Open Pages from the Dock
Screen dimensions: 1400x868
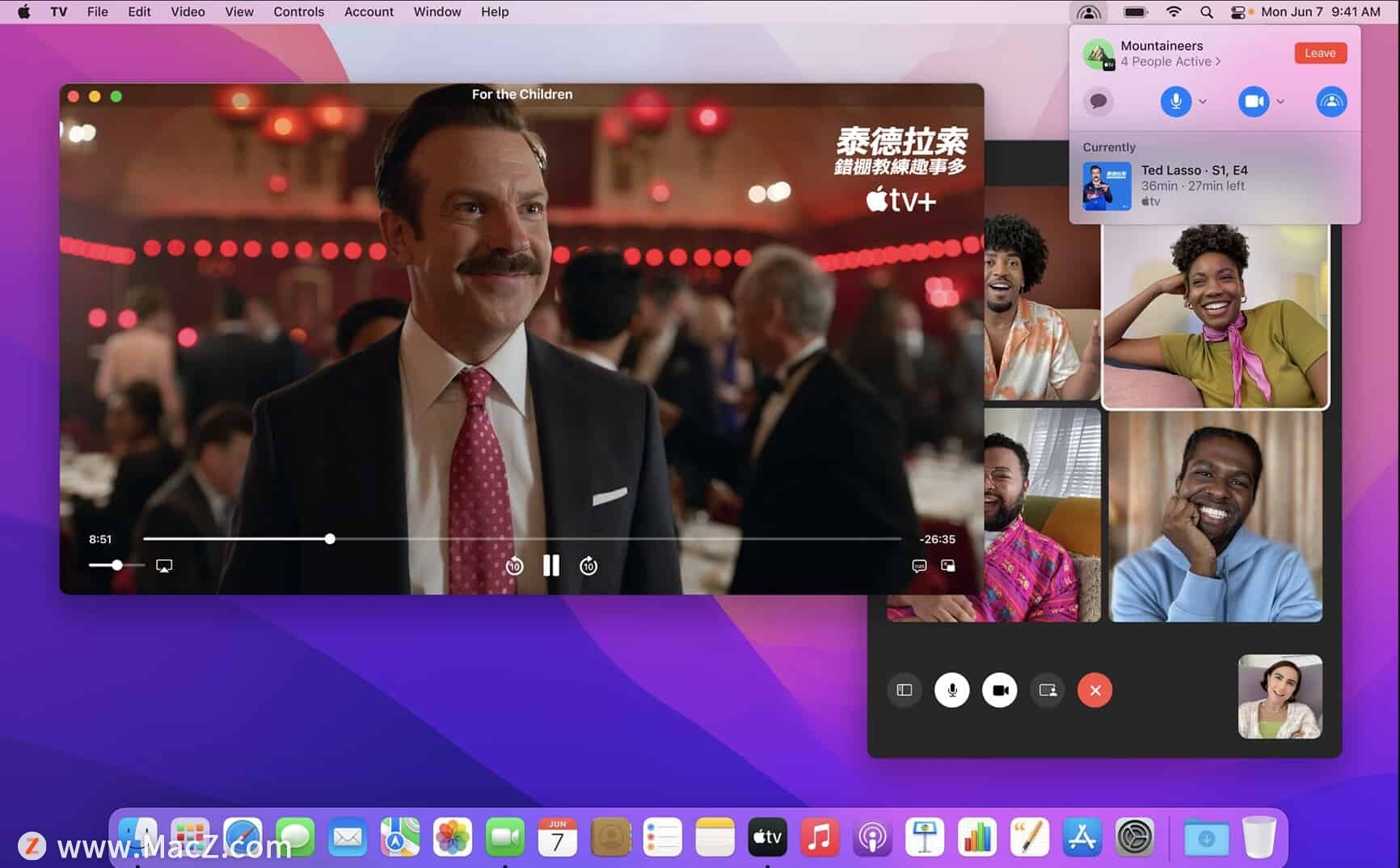(1030, 837)
